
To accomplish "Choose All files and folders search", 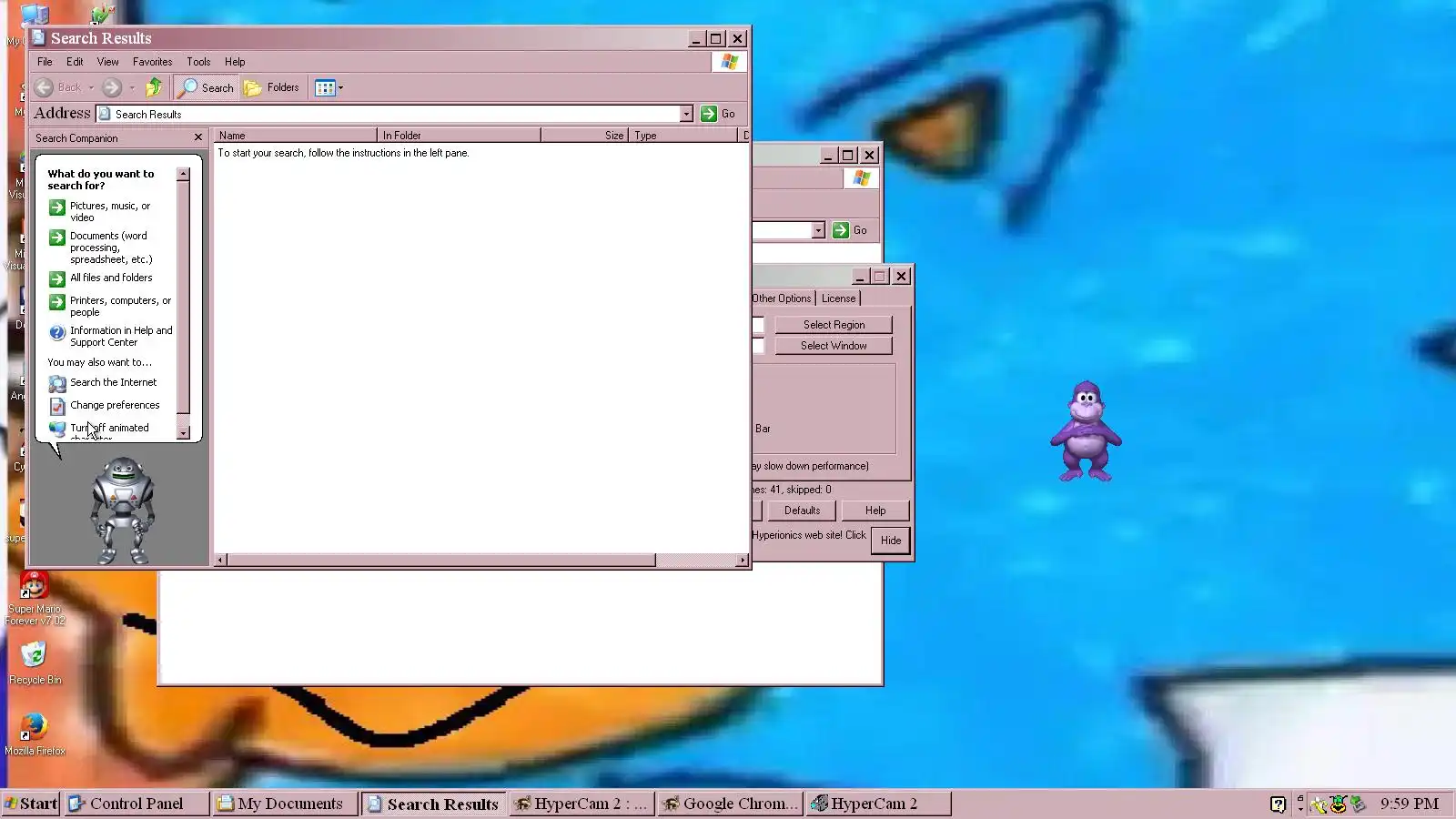I will 111,278.
